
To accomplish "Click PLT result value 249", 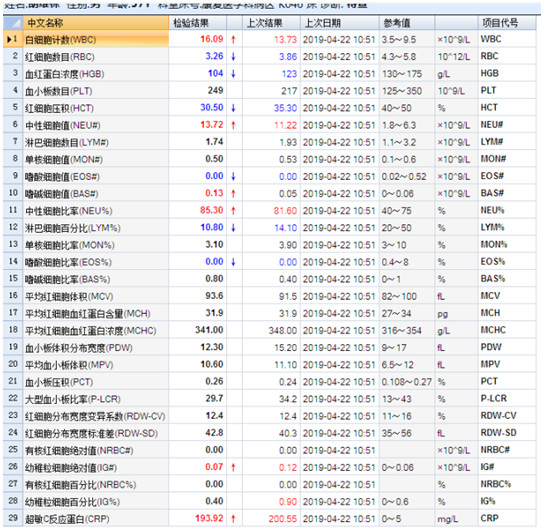I will coord(215,90).
